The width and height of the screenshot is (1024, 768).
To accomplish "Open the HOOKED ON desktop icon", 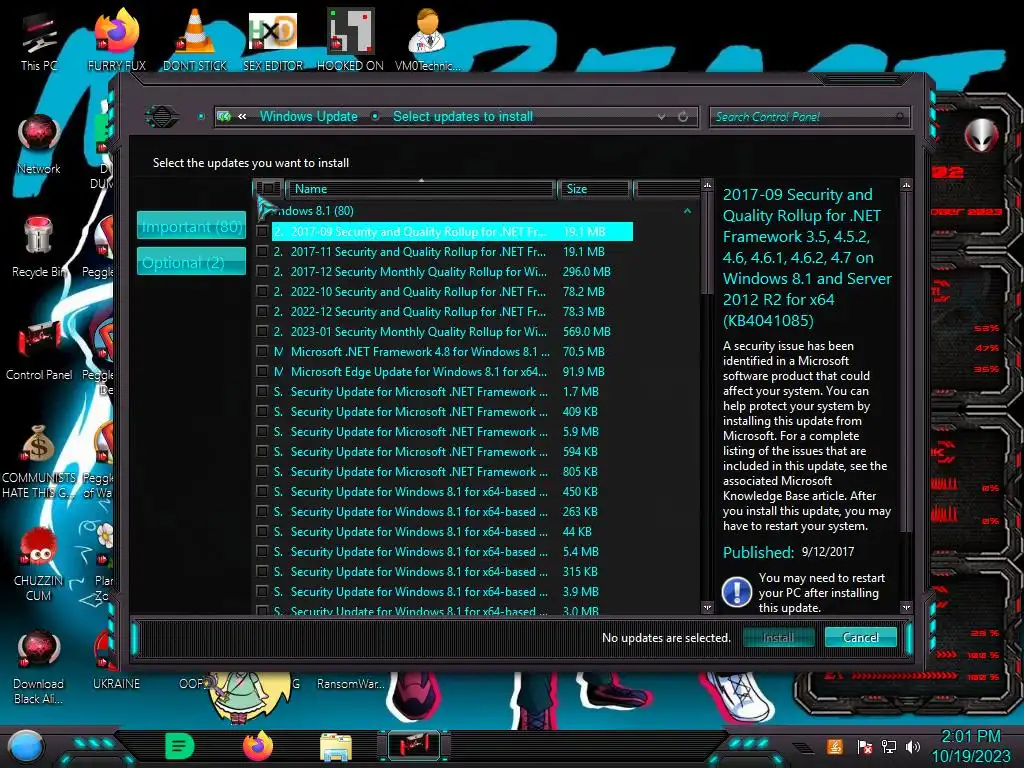I will 350,40.
